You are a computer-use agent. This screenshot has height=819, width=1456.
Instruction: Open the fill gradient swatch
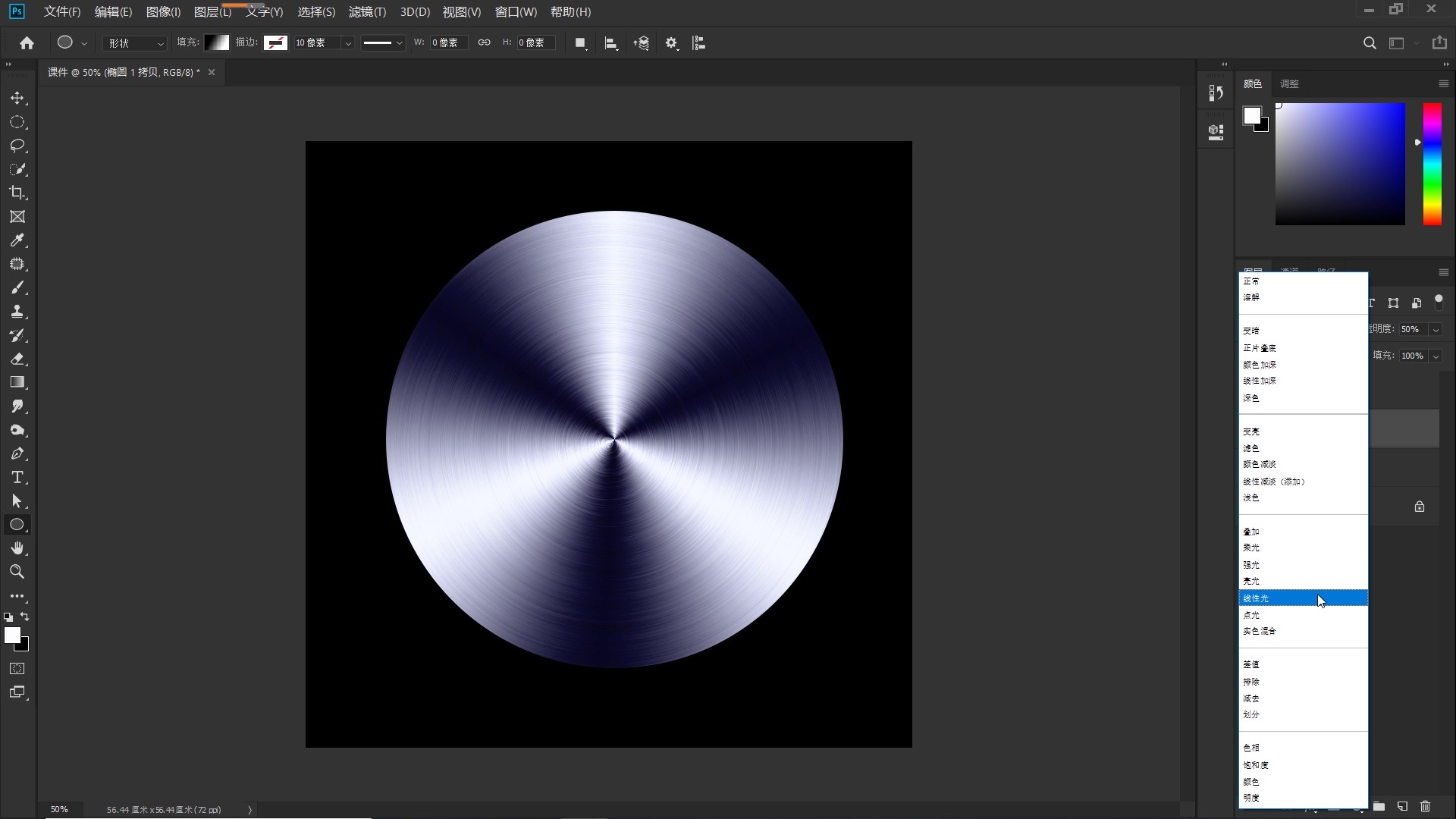pos(217,43)
